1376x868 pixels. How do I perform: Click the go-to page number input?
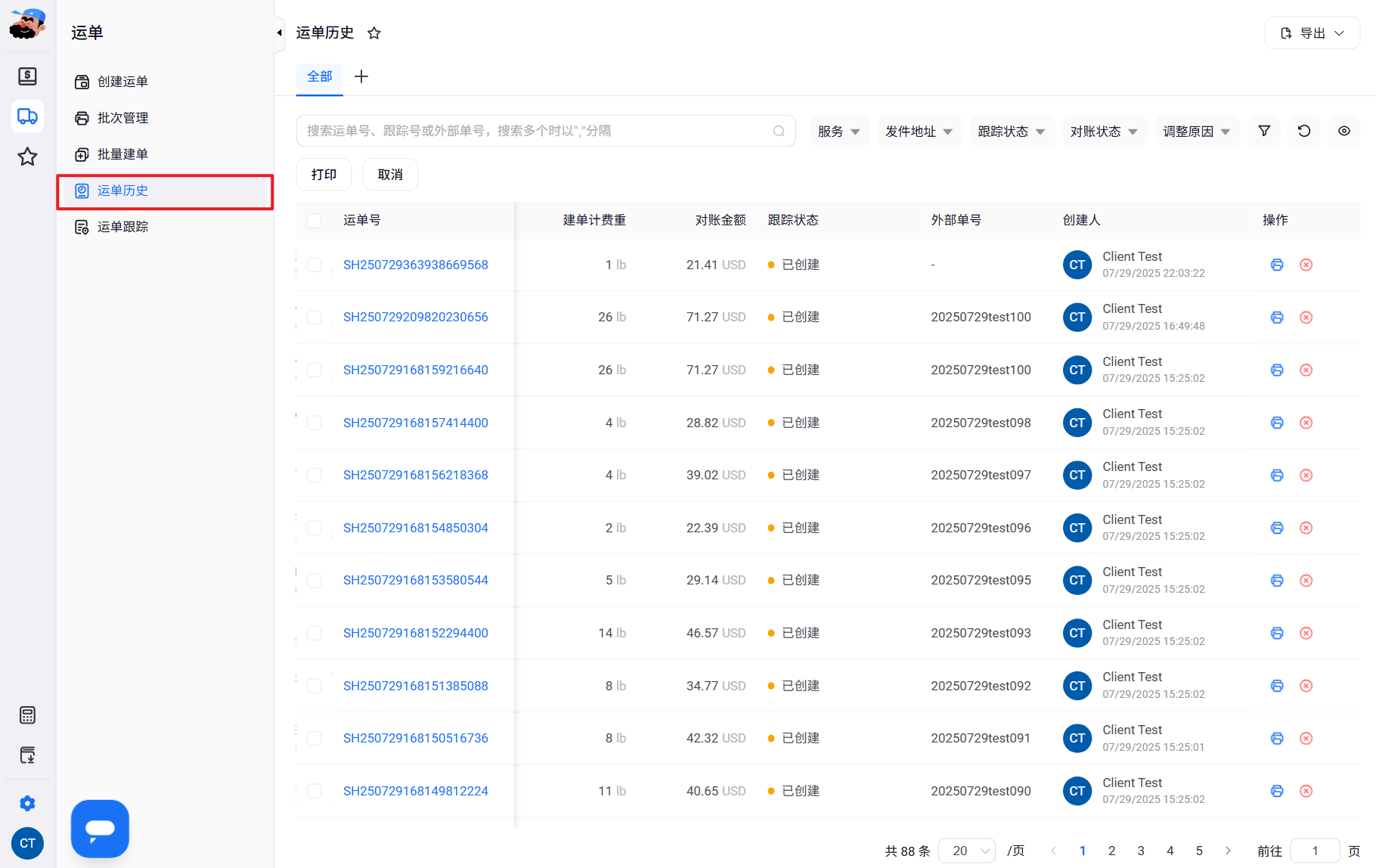pos(1315,851)
